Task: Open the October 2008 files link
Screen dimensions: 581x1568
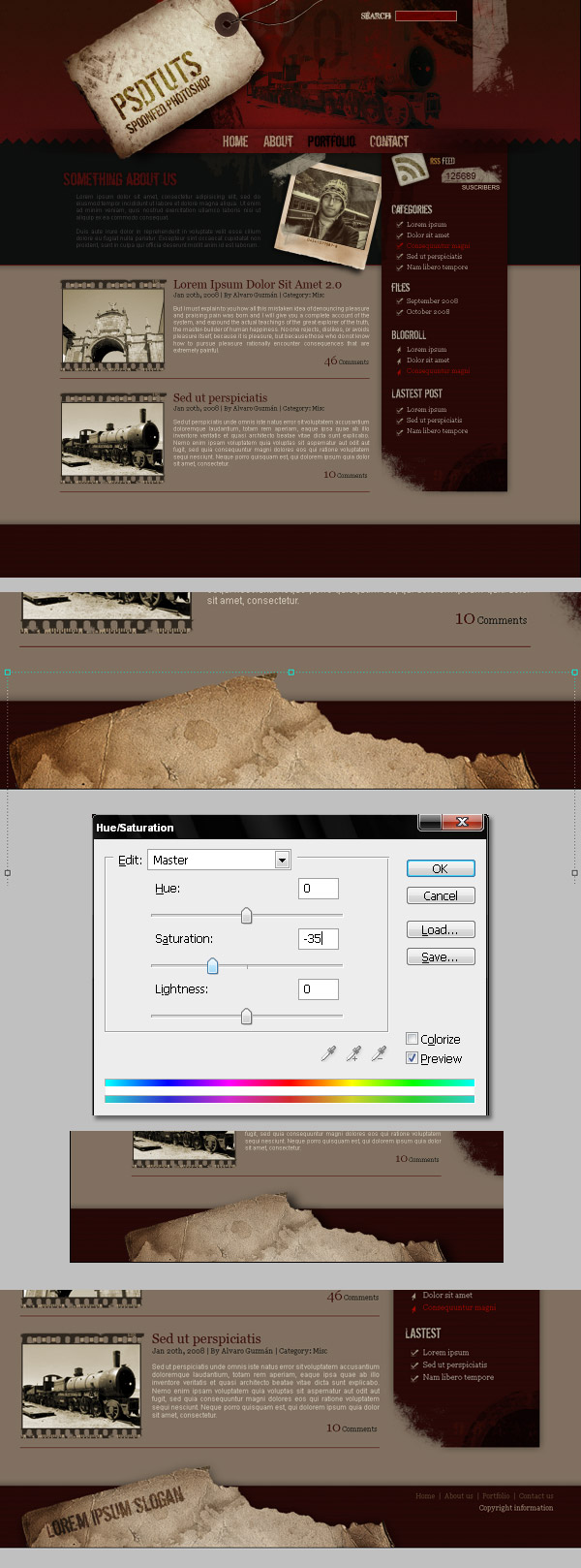Action: (428, 312)
